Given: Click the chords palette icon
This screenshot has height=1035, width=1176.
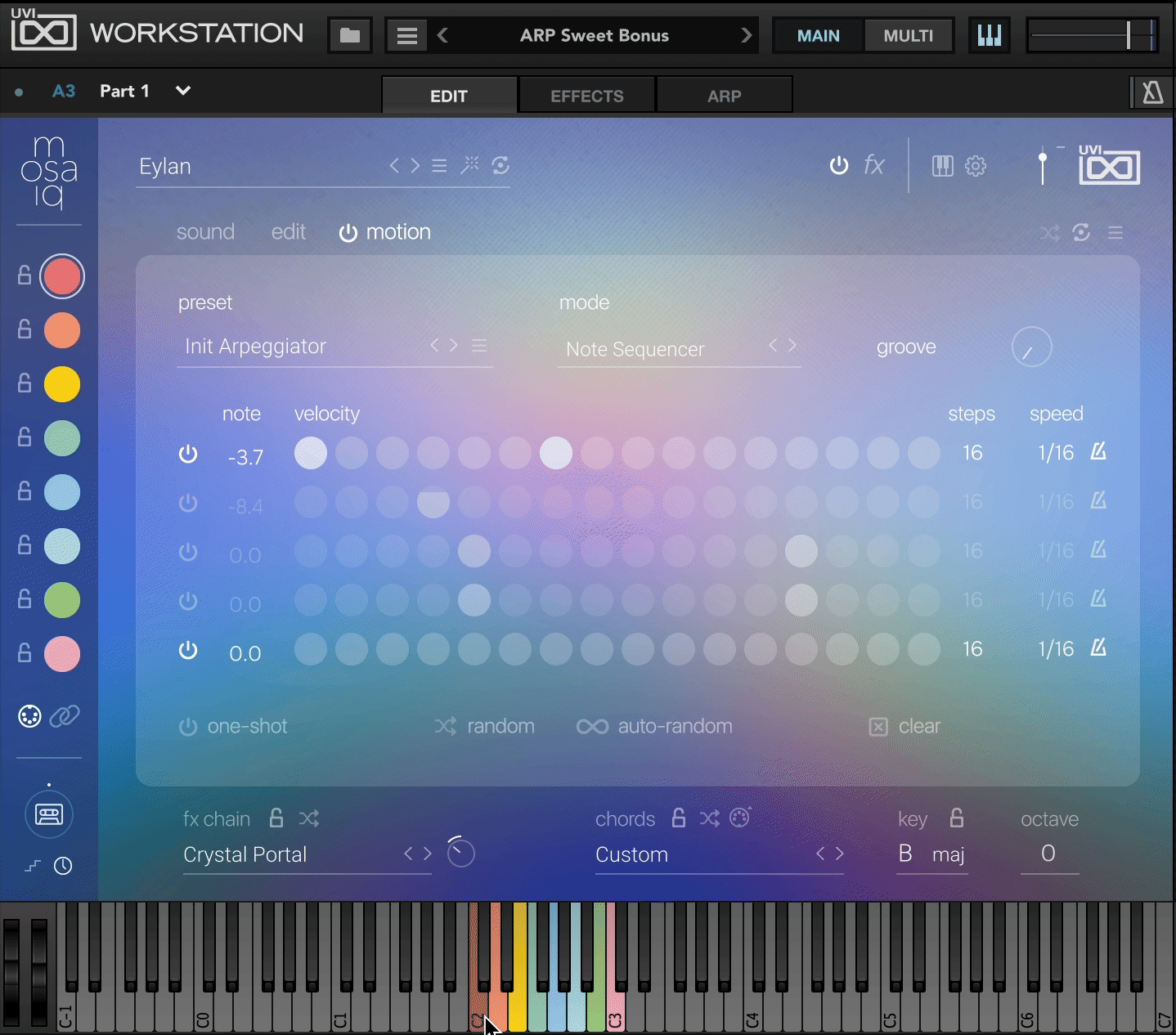Looking at the screenshot, I should tap(740, 818).
